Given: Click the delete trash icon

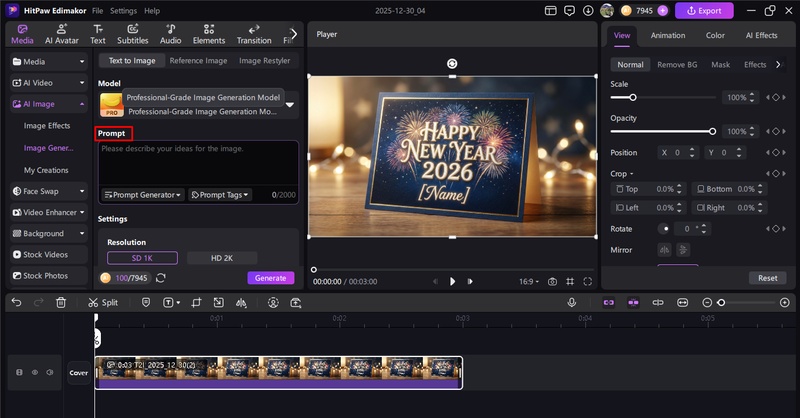Looking at the screenshot, I should coord(61,303).
